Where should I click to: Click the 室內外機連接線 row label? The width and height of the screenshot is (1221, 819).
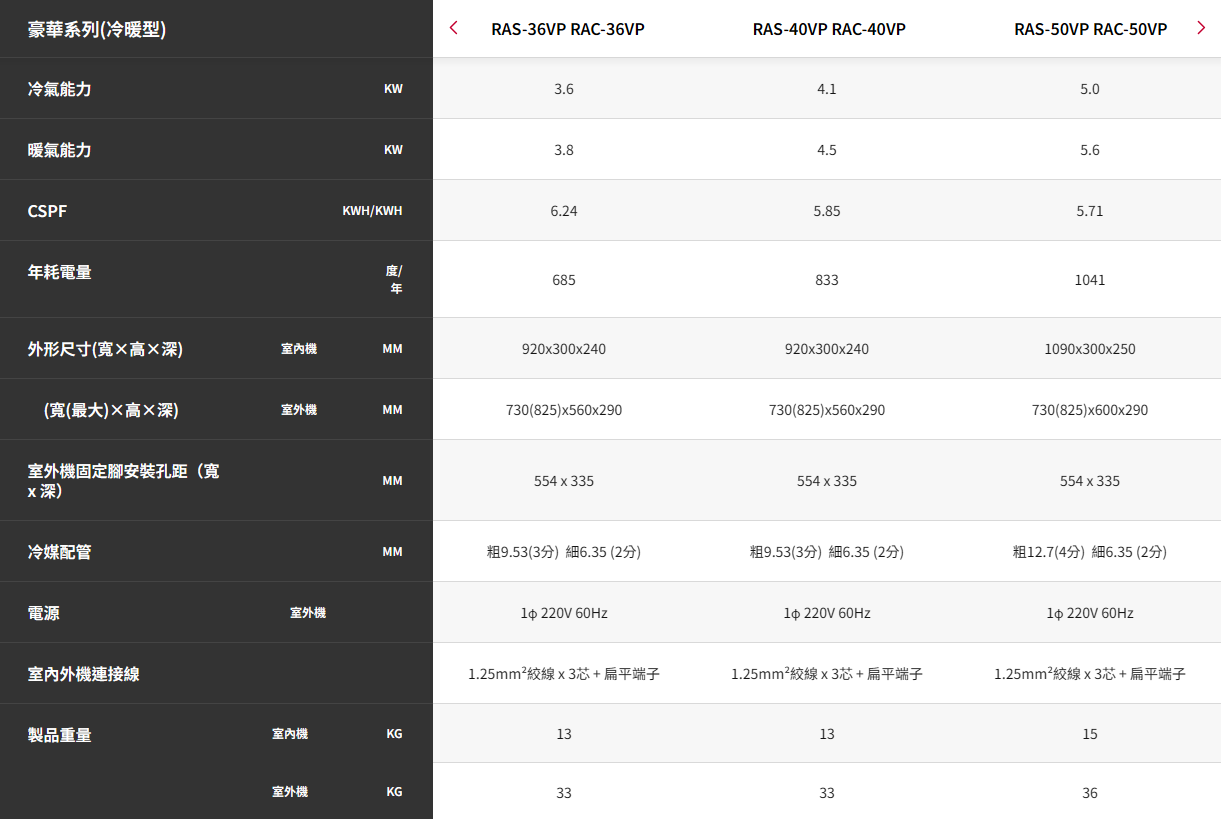[x=84, y=674]
